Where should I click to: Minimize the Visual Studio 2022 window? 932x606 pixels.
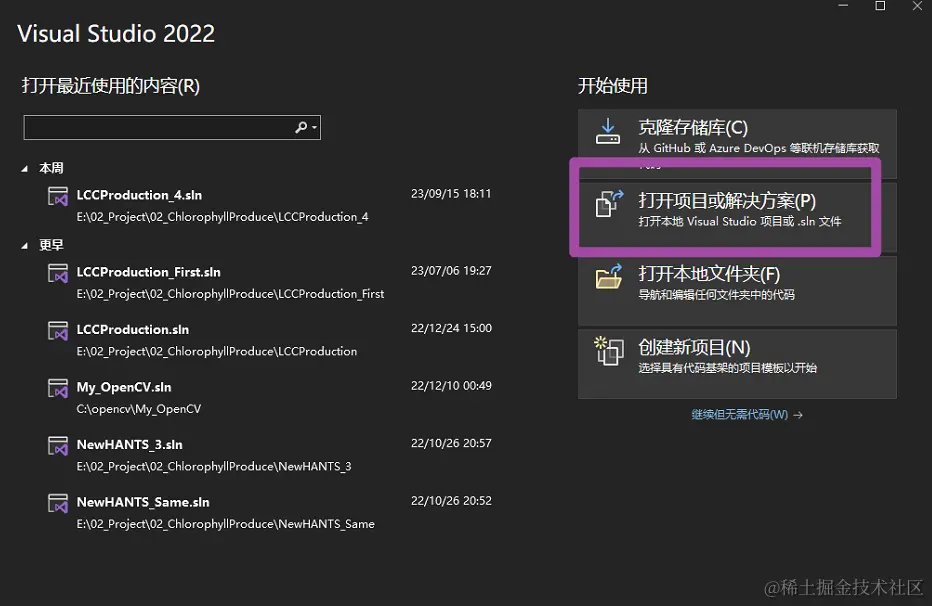pos(843,6)
